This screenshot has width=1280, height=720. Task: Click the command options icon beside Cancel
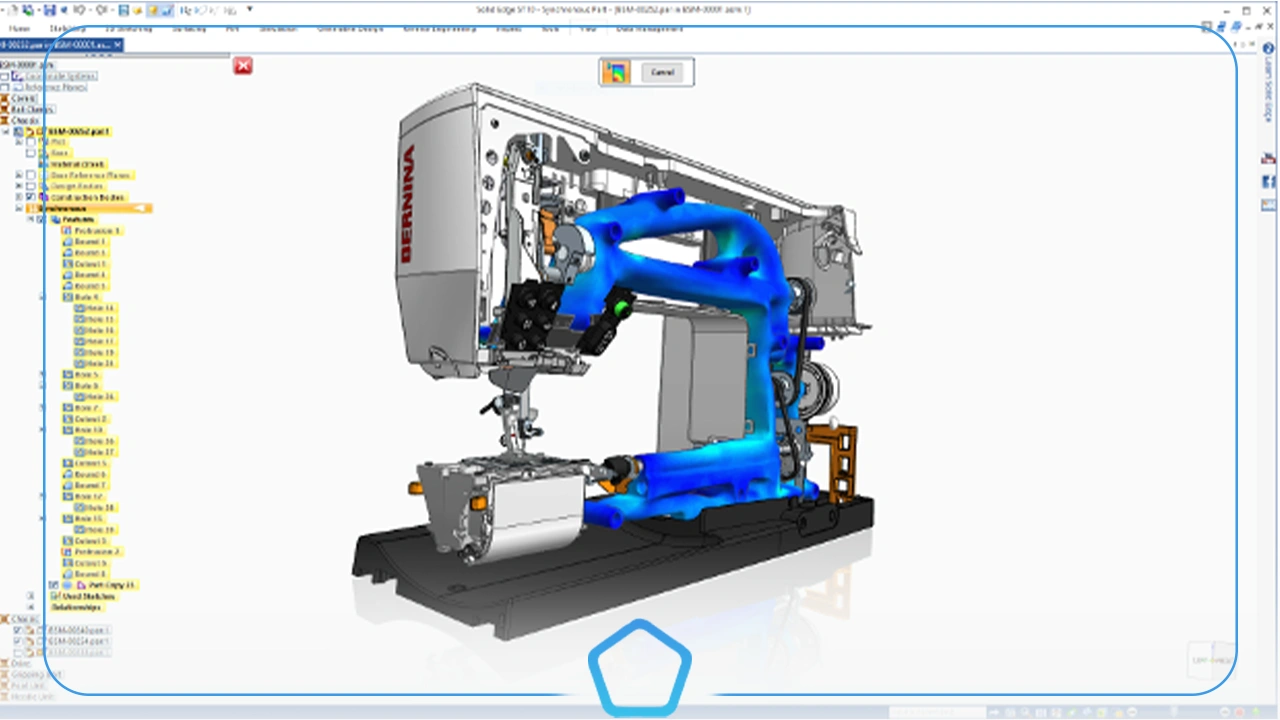pyautogui.click(x=616, y=71)
